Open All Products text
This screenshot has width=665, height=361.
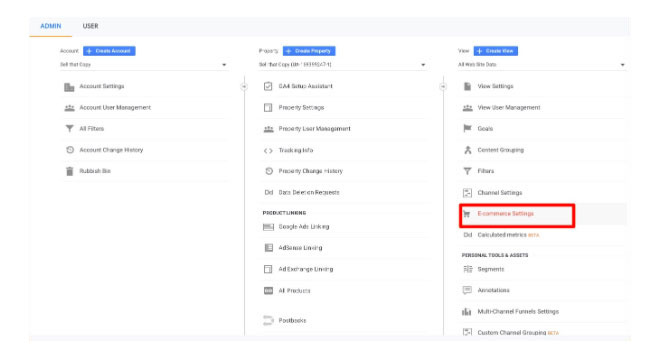click(294, 291)
